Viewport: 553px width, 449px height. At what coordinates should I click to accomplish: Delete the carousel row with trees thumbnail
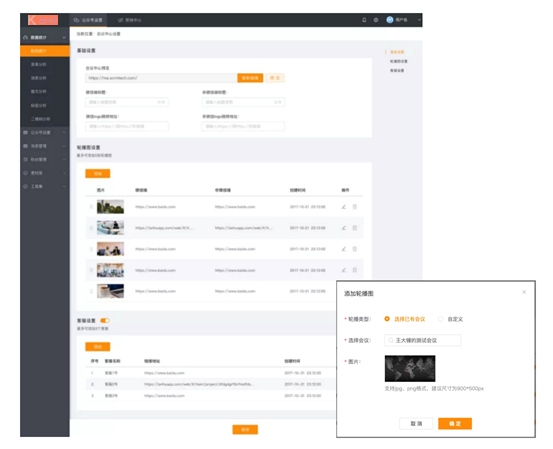(x=355, y=207)
